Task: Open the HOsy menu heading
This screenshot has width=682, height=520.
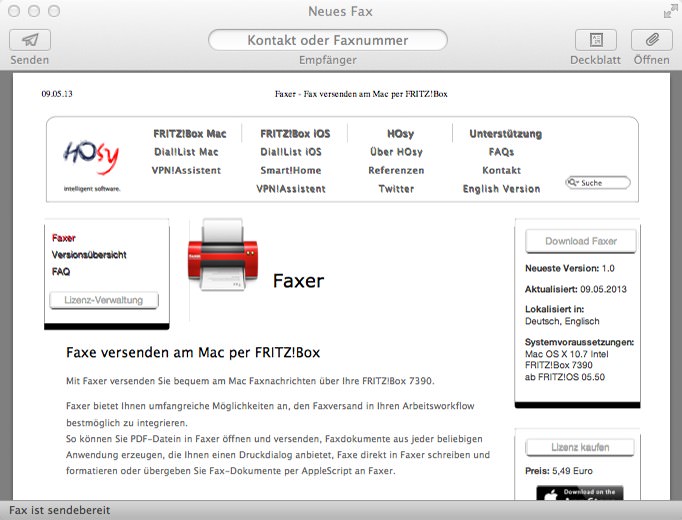Action: click(401, 133)
